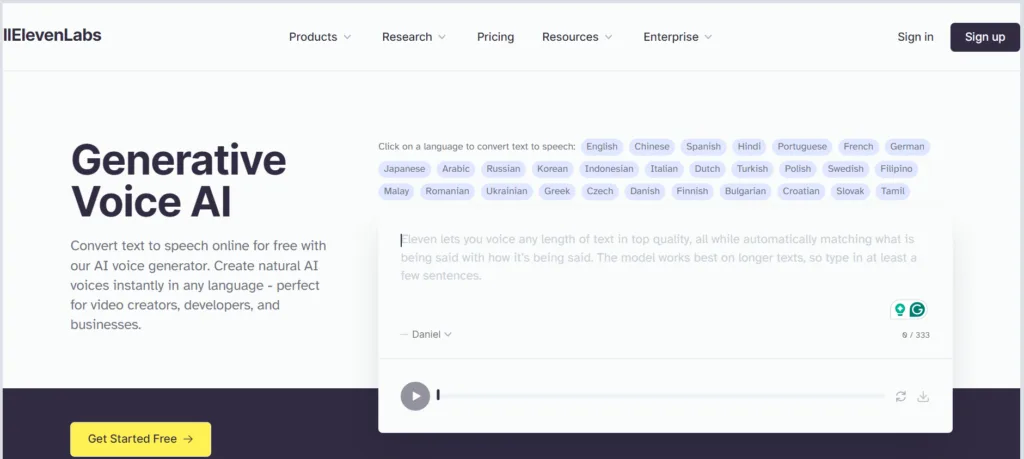Choose the Bulgarian language chip
Viewport: 1024px width, 459px height.
tap(745, 191)
